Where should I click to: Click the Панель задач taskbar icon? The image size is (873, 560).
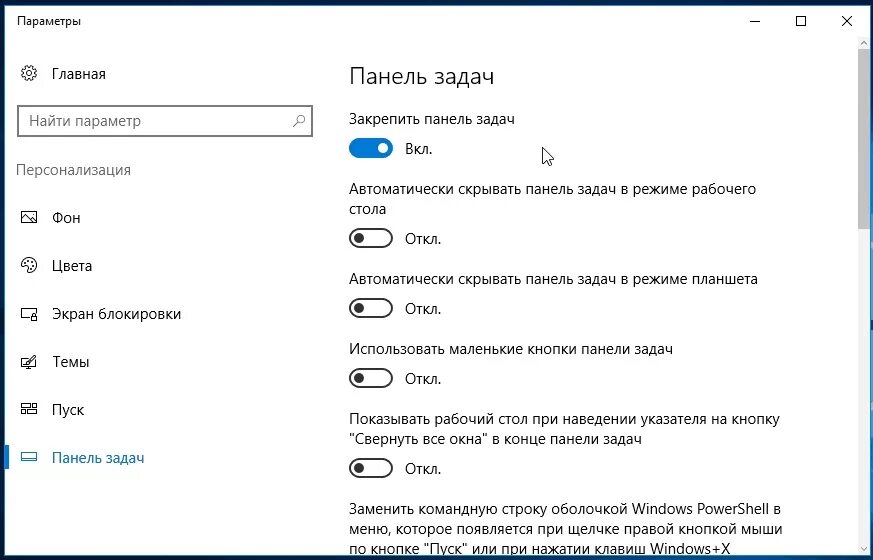point(29,458)
